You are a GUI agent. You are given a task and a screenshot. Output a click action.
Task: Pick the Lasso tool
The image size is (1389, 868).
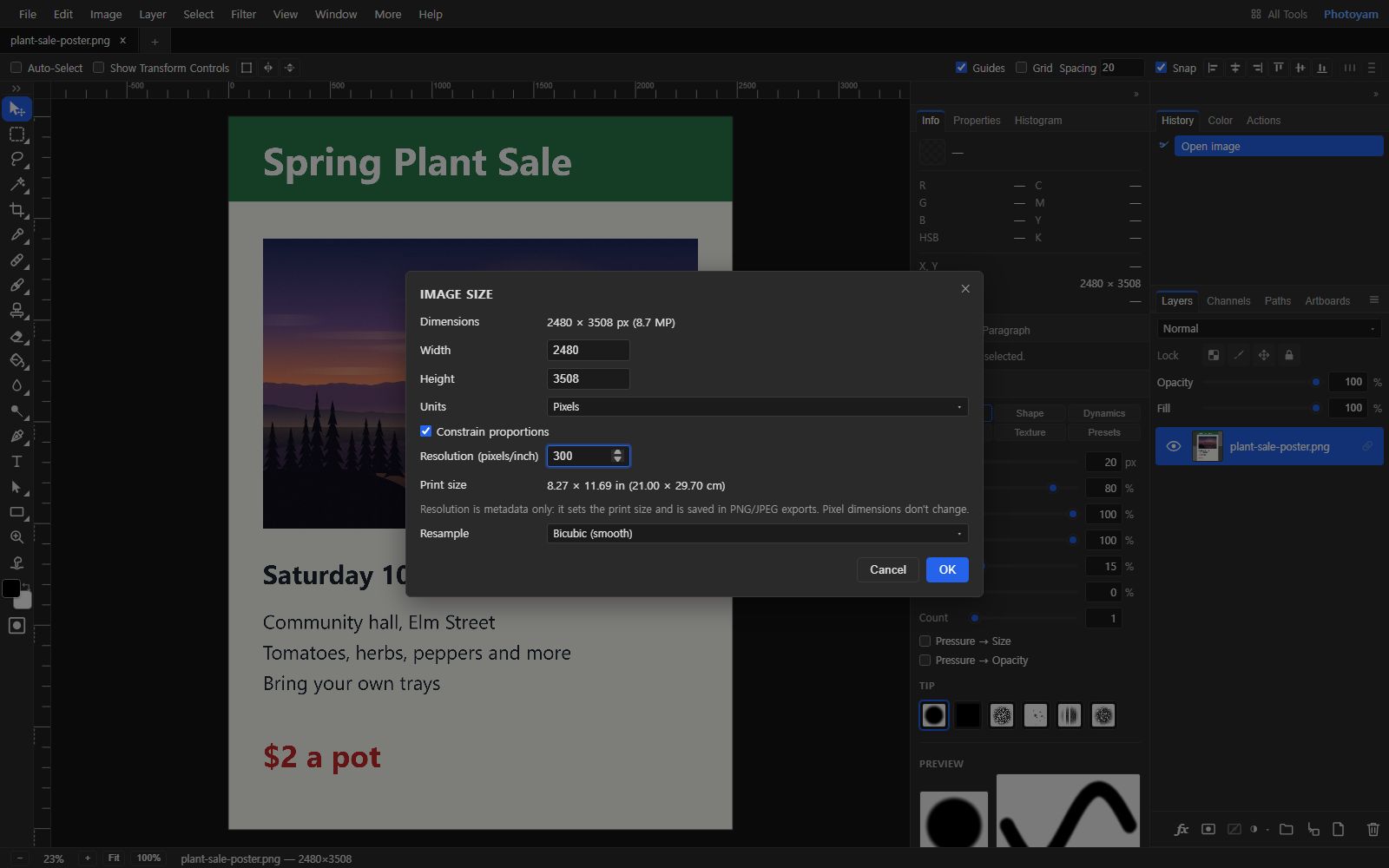tap(16, 159)
